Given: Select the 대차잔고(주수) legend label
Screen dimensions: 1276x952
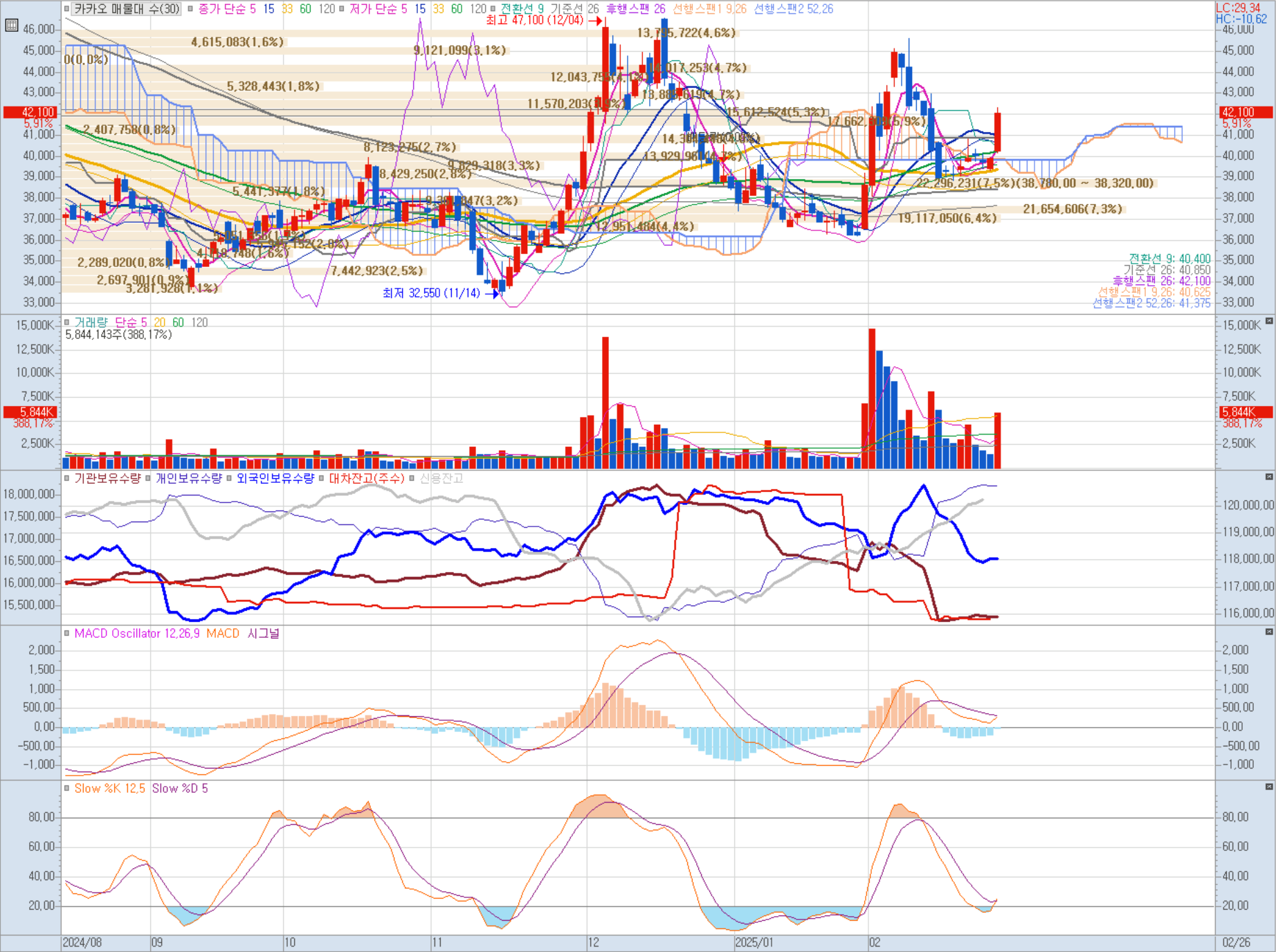Looking at the screenshot, I should [x=366, y=478].
